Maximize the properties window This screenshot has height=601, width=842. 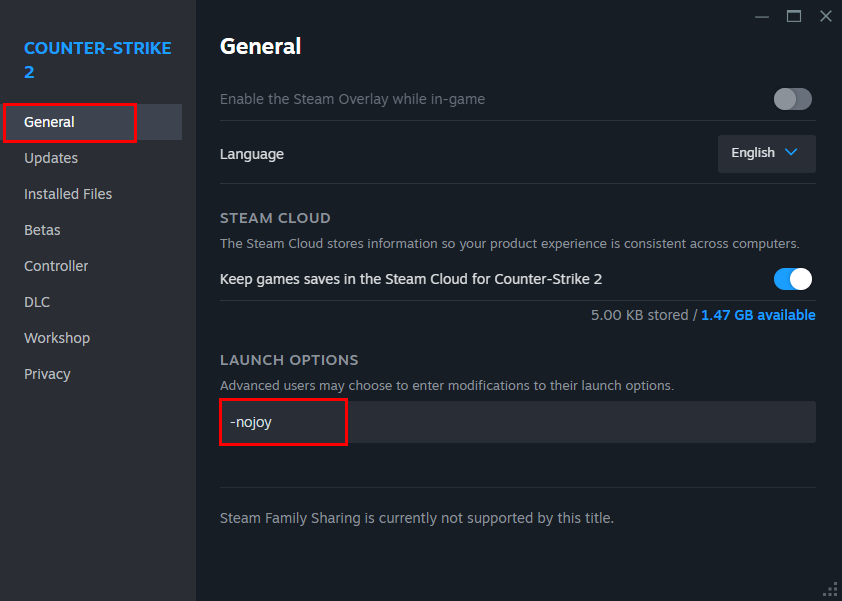click(x=794, y=16)
